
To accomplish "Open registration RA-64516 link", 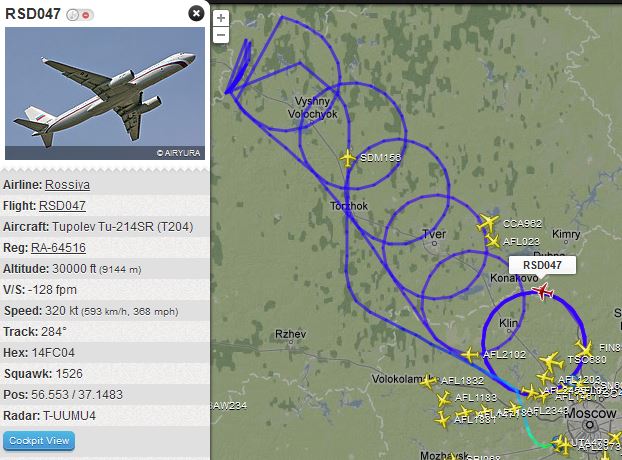I will click(x=58, y=248).
